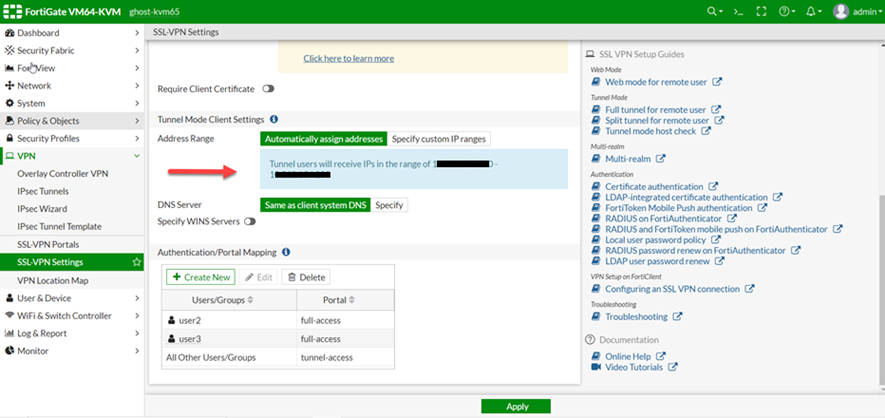This screenshot has width=885, height=418.
Task: Expand the Dashboard menu
Action: pos(72,33)
